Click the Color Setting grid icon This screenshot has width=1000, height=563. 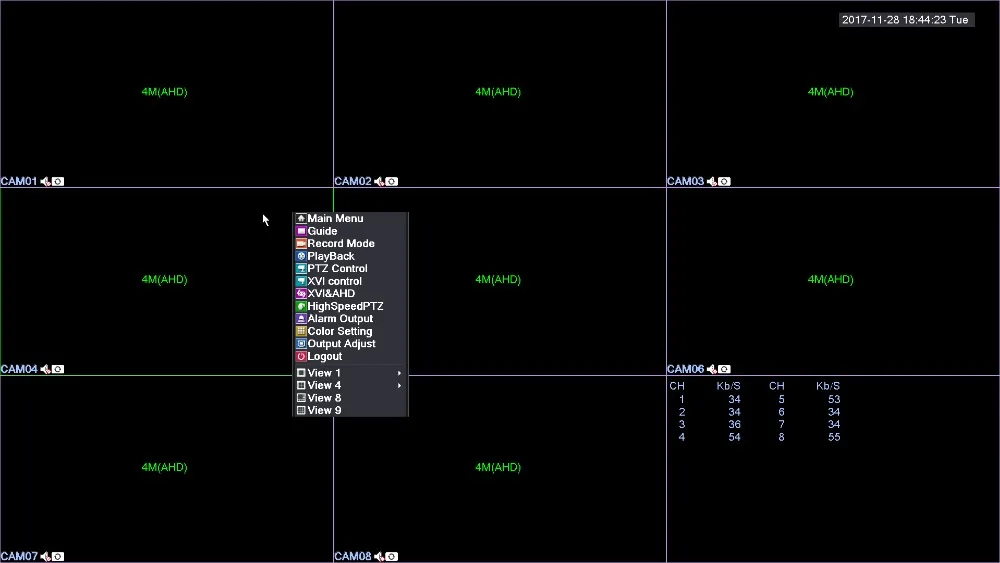300,331
